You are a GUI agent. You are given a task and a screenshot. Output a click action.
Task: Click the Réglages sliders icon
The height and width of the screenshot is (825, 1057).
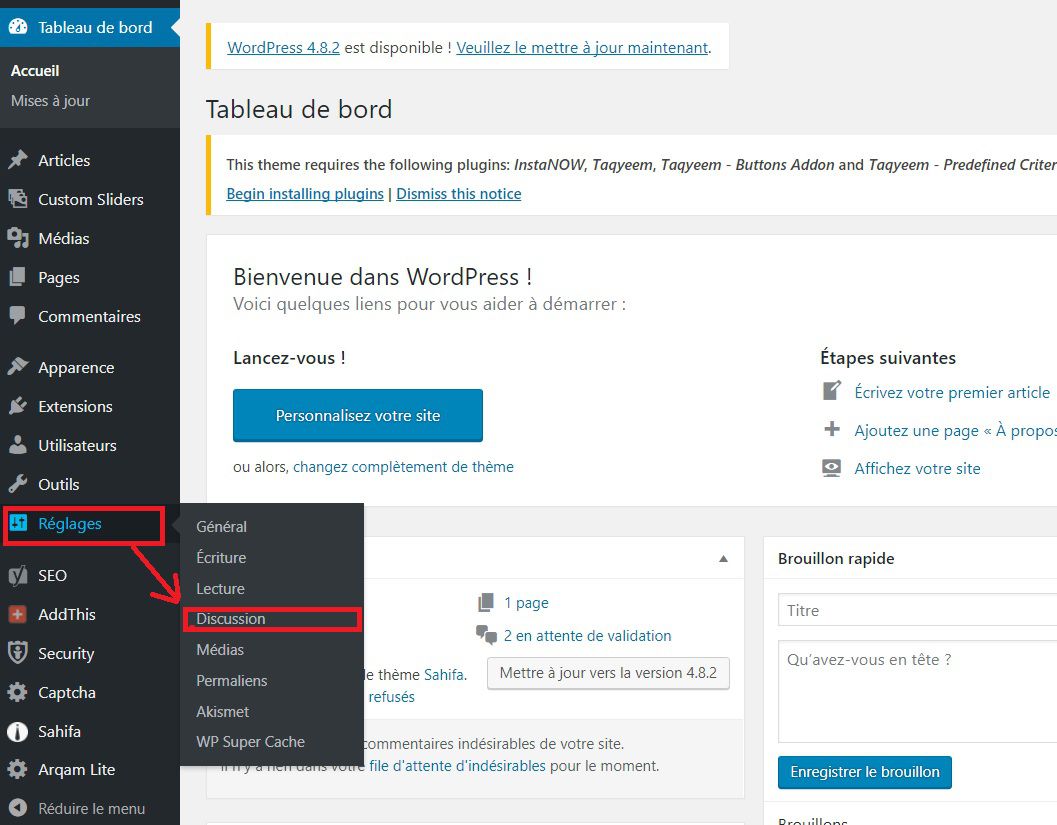(x=18, y=523)
